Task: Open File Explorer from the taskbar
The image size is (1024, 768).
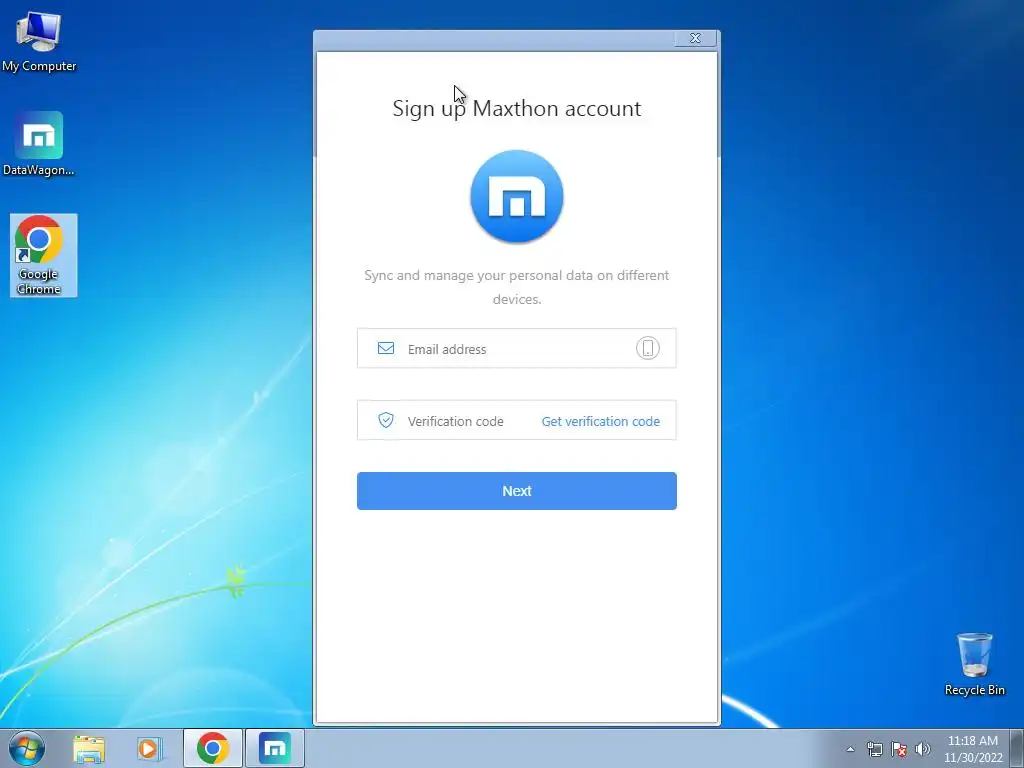Action: point(89,748)
